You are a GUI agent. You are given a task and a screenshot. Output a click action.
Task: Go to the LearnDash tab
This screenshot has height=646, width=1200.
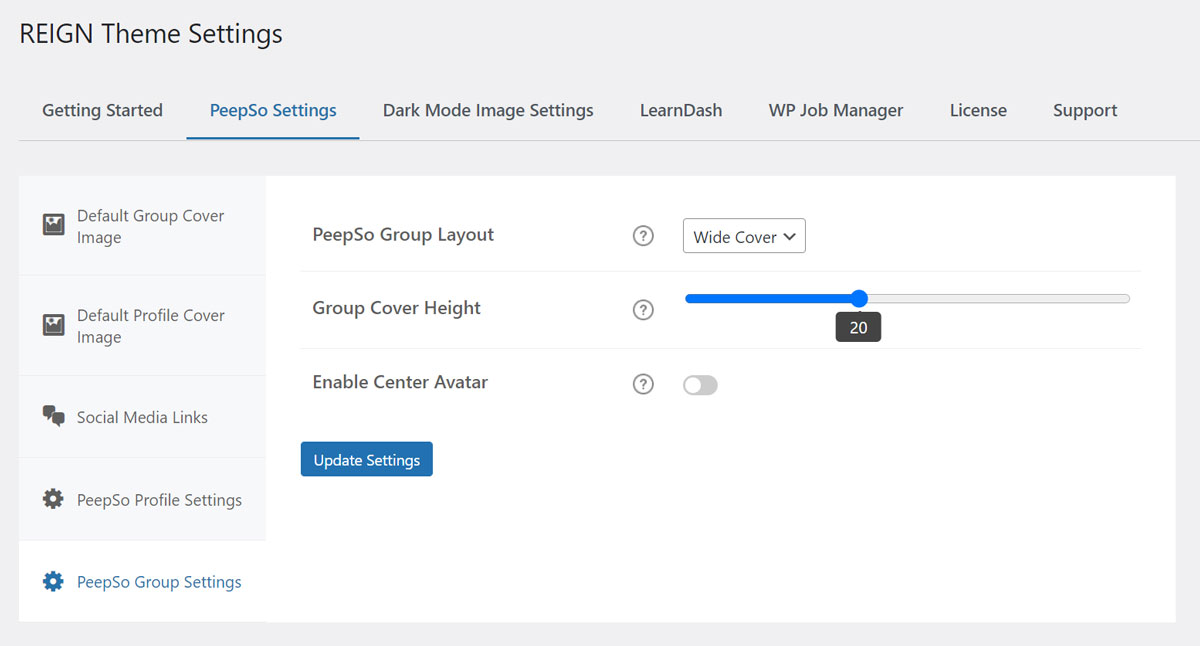(x=681, y=111)
